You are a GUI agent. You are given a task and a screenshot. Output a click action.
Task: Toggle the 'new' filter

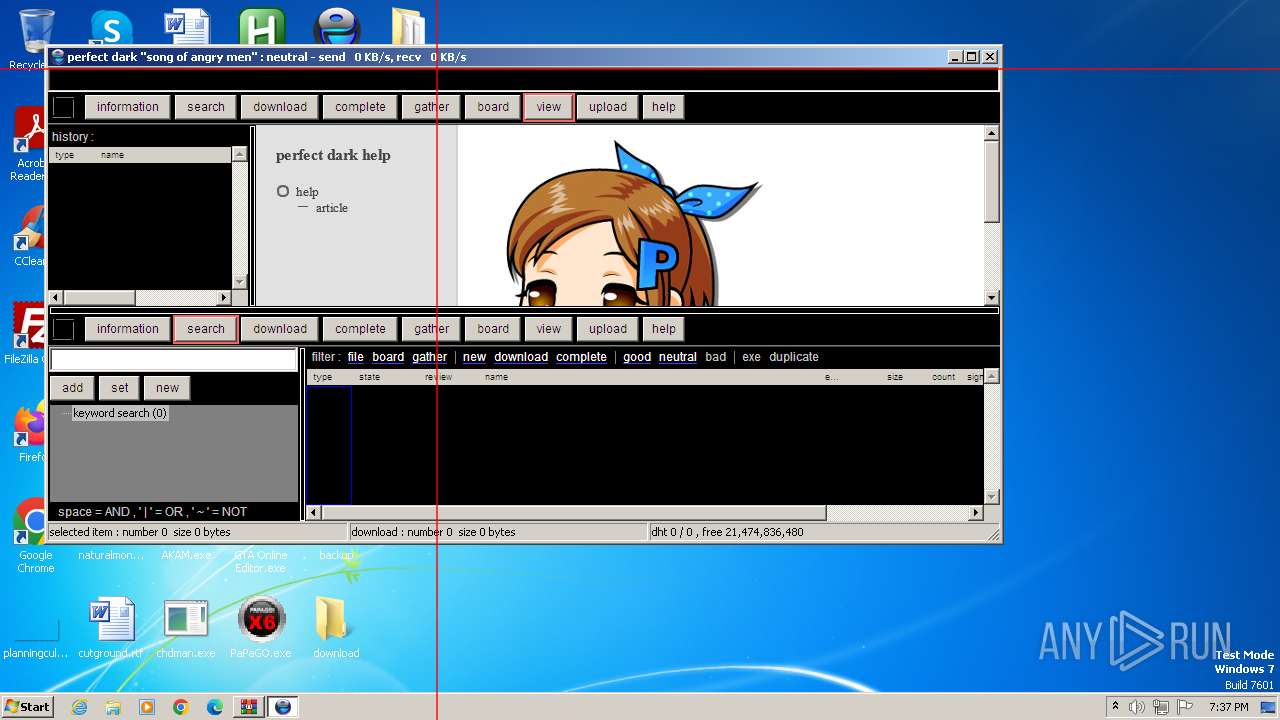point(474,357)
